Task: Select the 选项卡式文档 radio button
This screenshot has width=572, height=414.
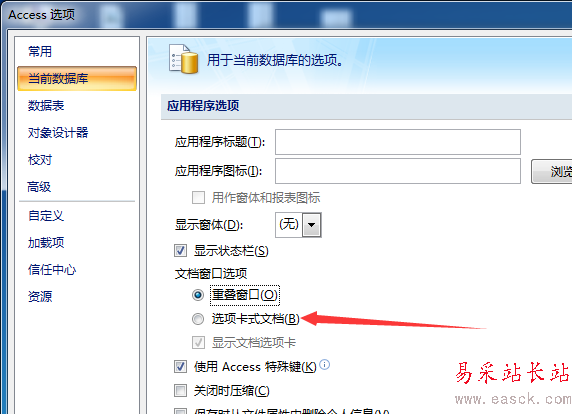Action: (198, 319)
